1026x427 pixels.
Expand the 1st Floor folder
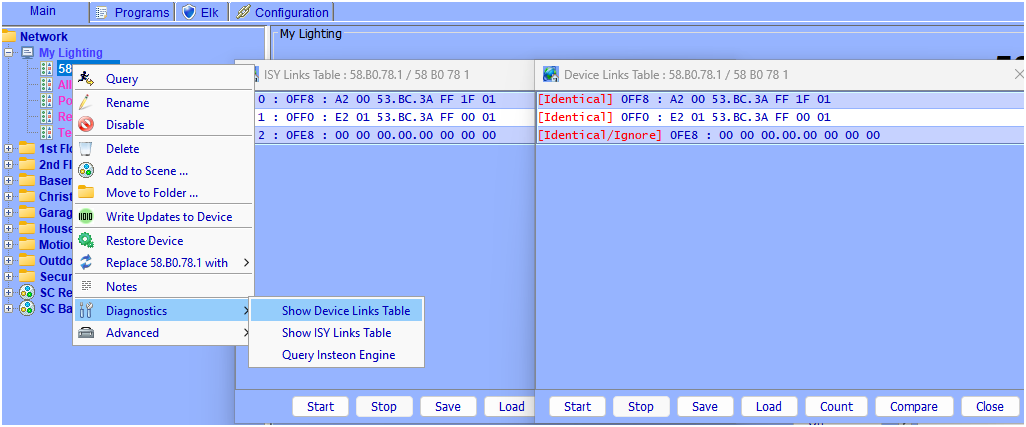(x=9, y=149)
